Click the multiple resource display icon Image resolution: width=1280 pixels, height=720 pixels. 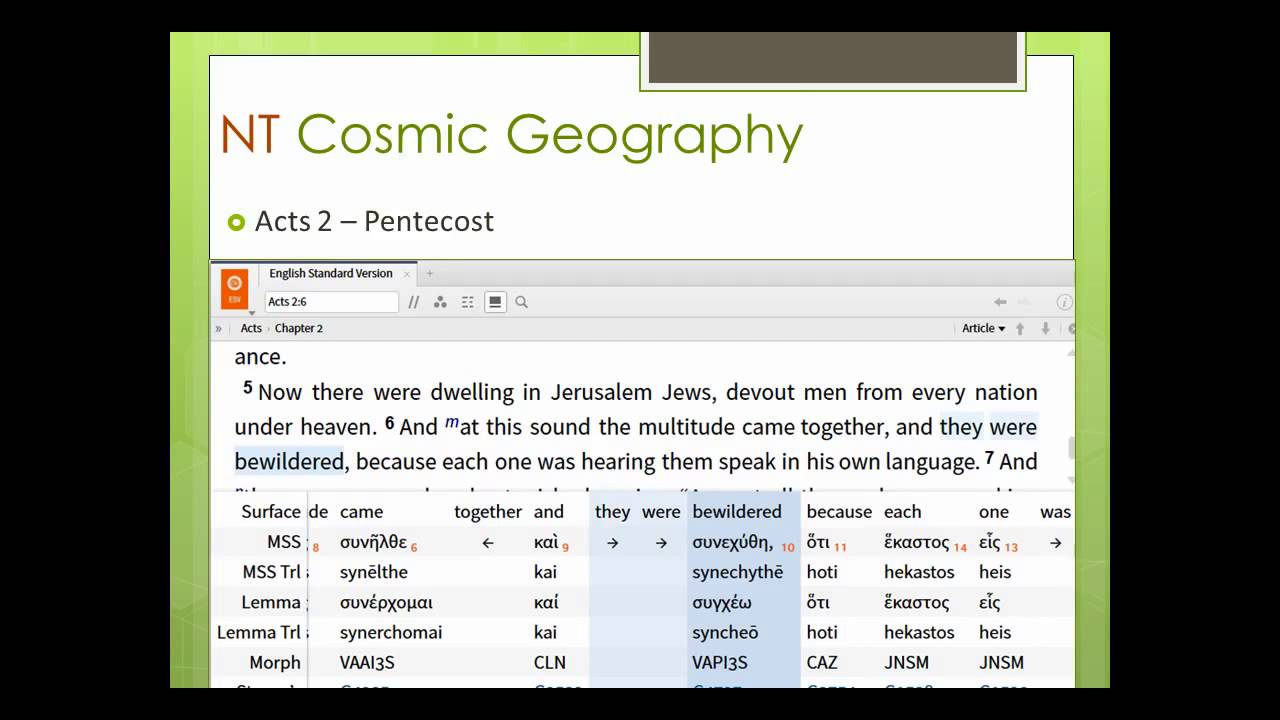467,302
